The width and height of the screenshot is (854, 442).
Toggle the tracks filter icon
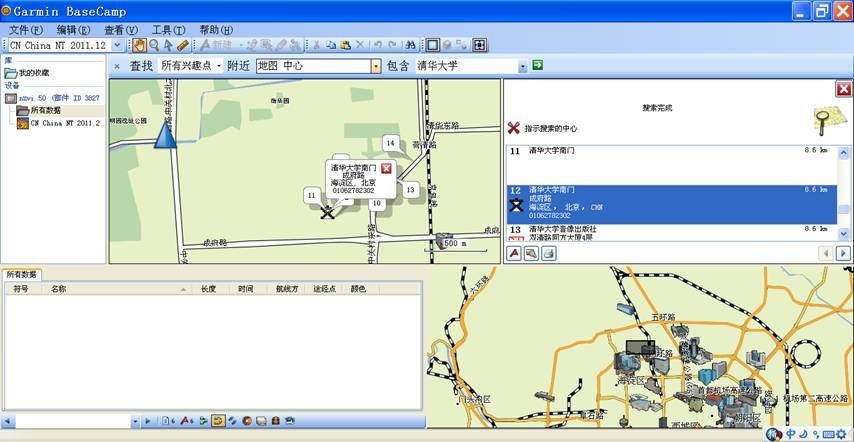[x=232, y=421]
